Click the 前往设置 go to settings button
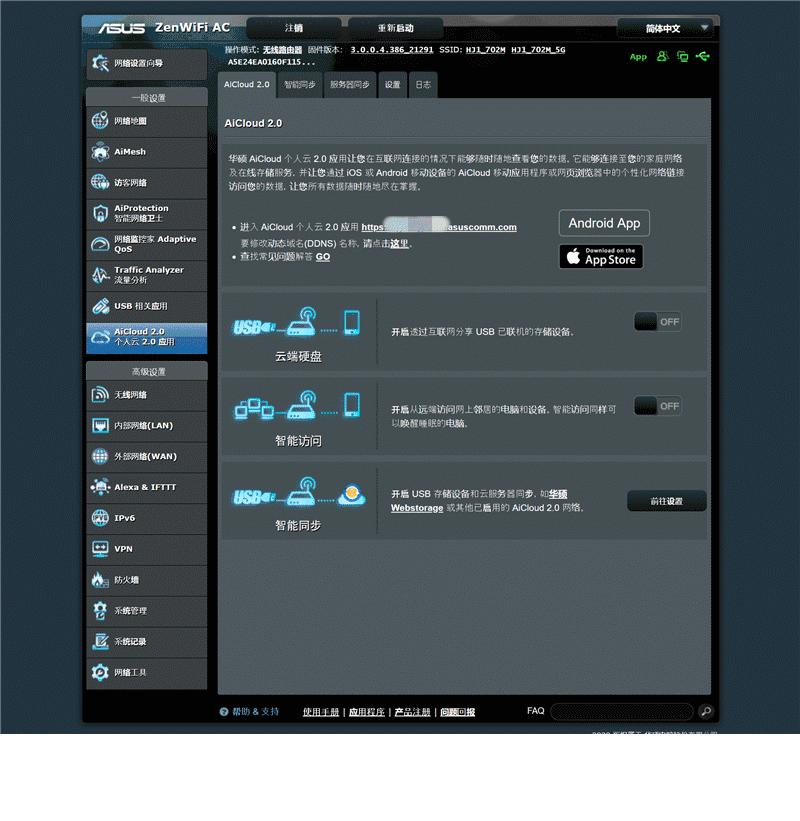Image resolution: width=800 pixels, height=821 pixels. [666, 501]
